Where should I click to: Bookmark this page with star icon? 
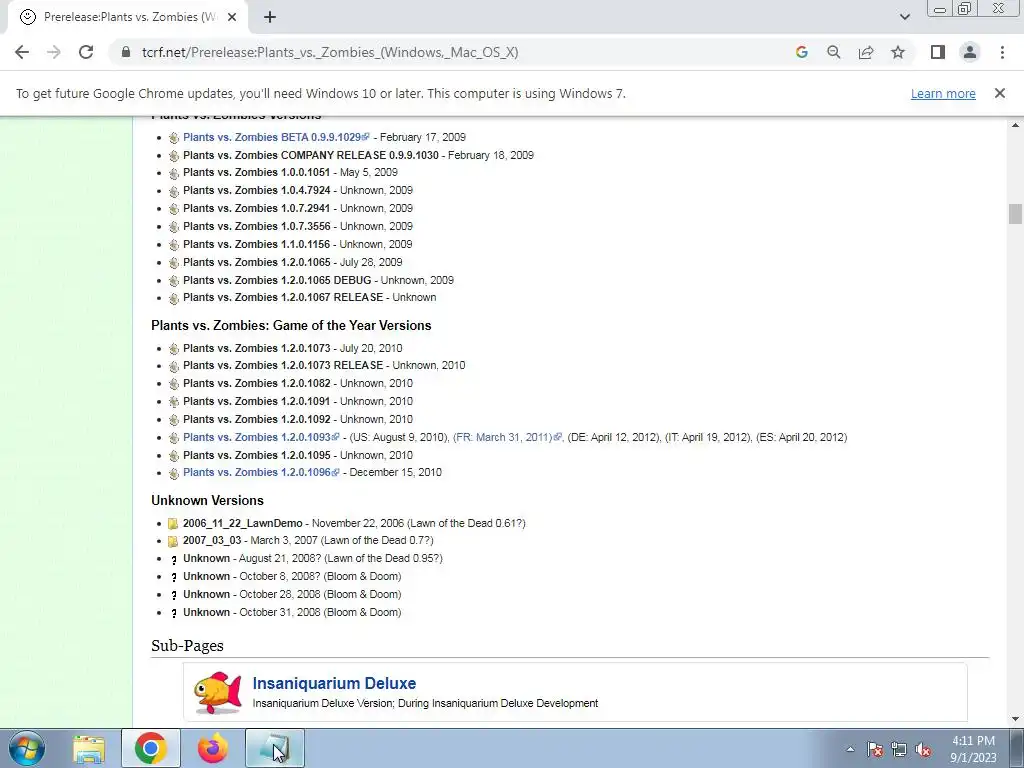point(898,52)
